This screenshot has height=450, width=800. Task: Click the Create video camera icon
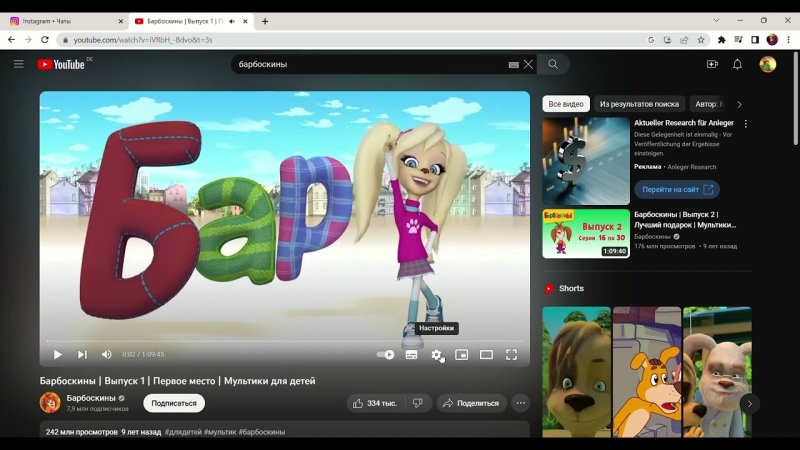(x=712, y=64)
